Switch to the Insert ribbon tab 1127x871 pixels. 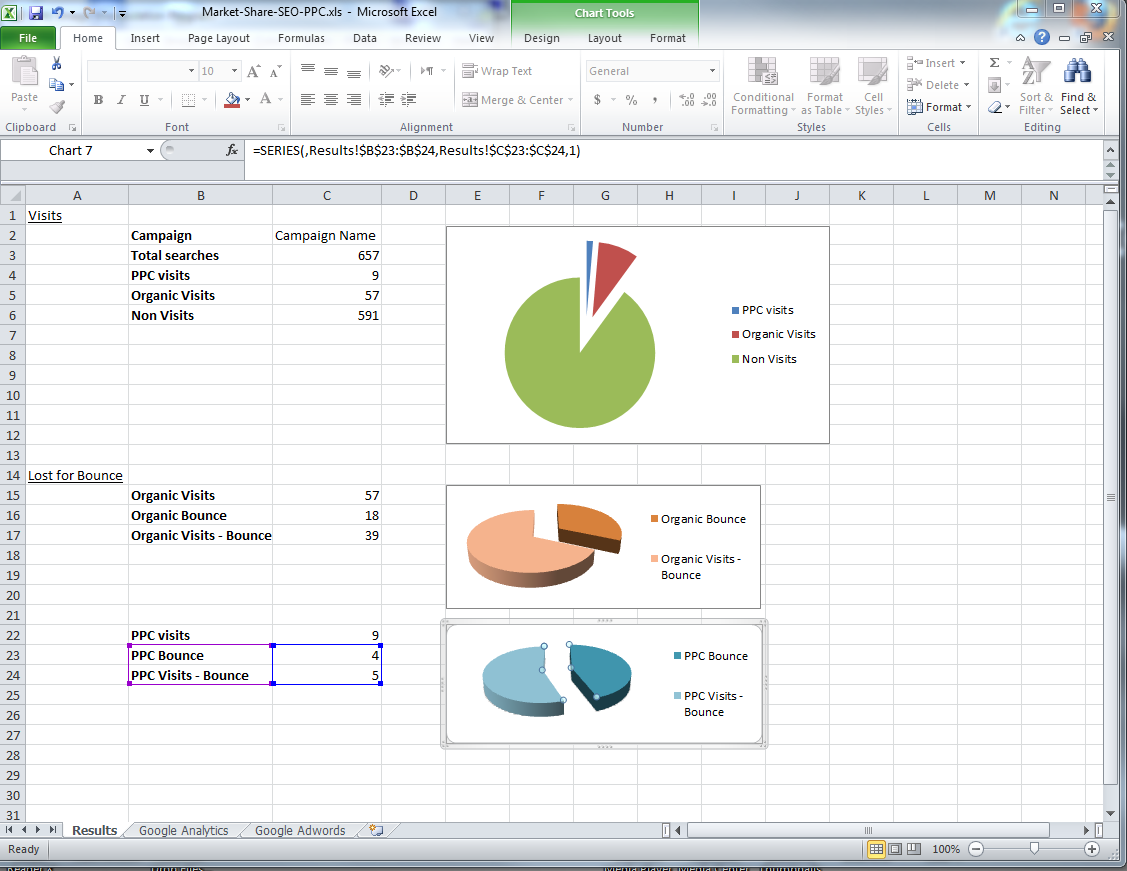click(x=145, y=38)
